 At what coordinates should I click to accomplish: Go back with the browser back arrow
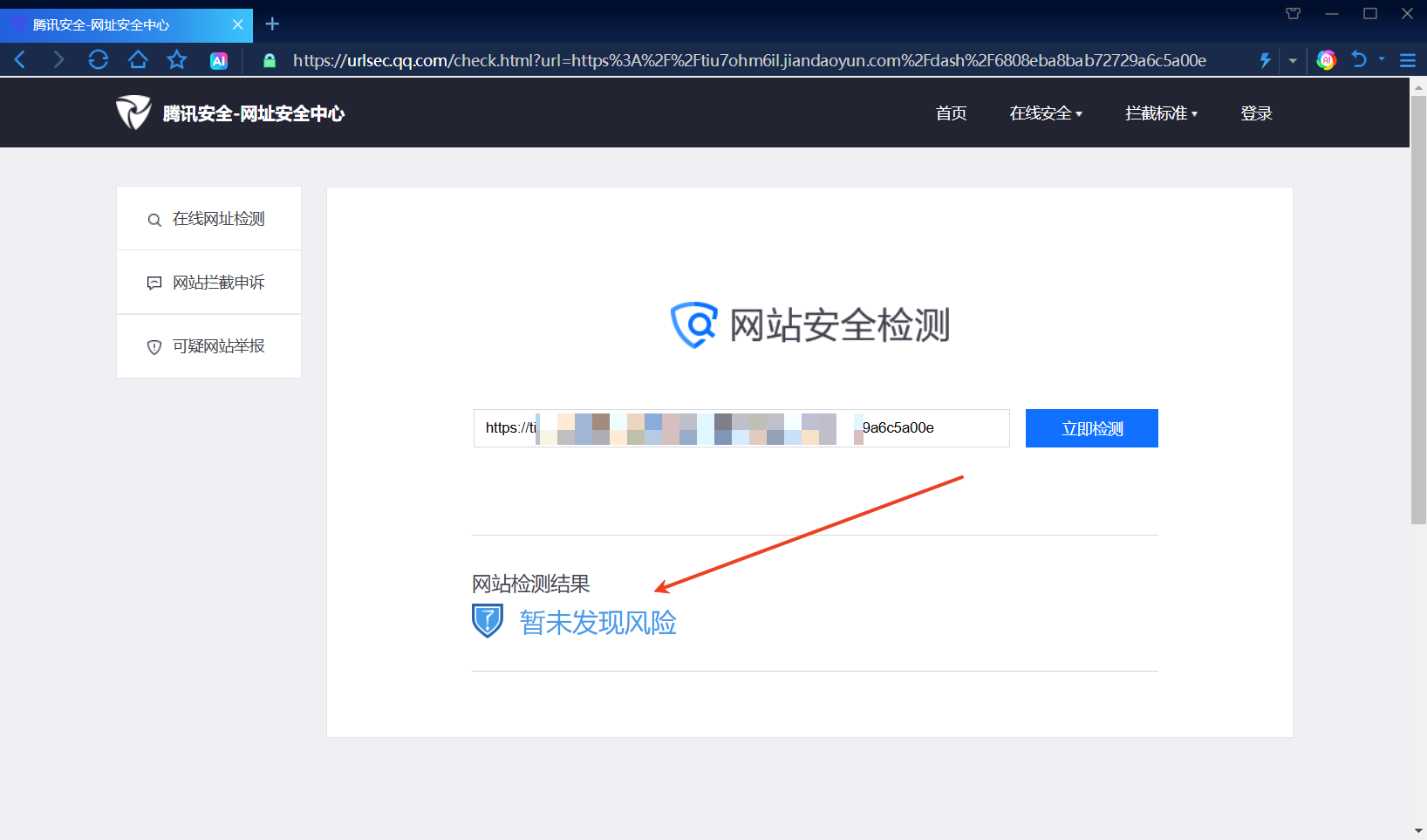coord(20,59)
